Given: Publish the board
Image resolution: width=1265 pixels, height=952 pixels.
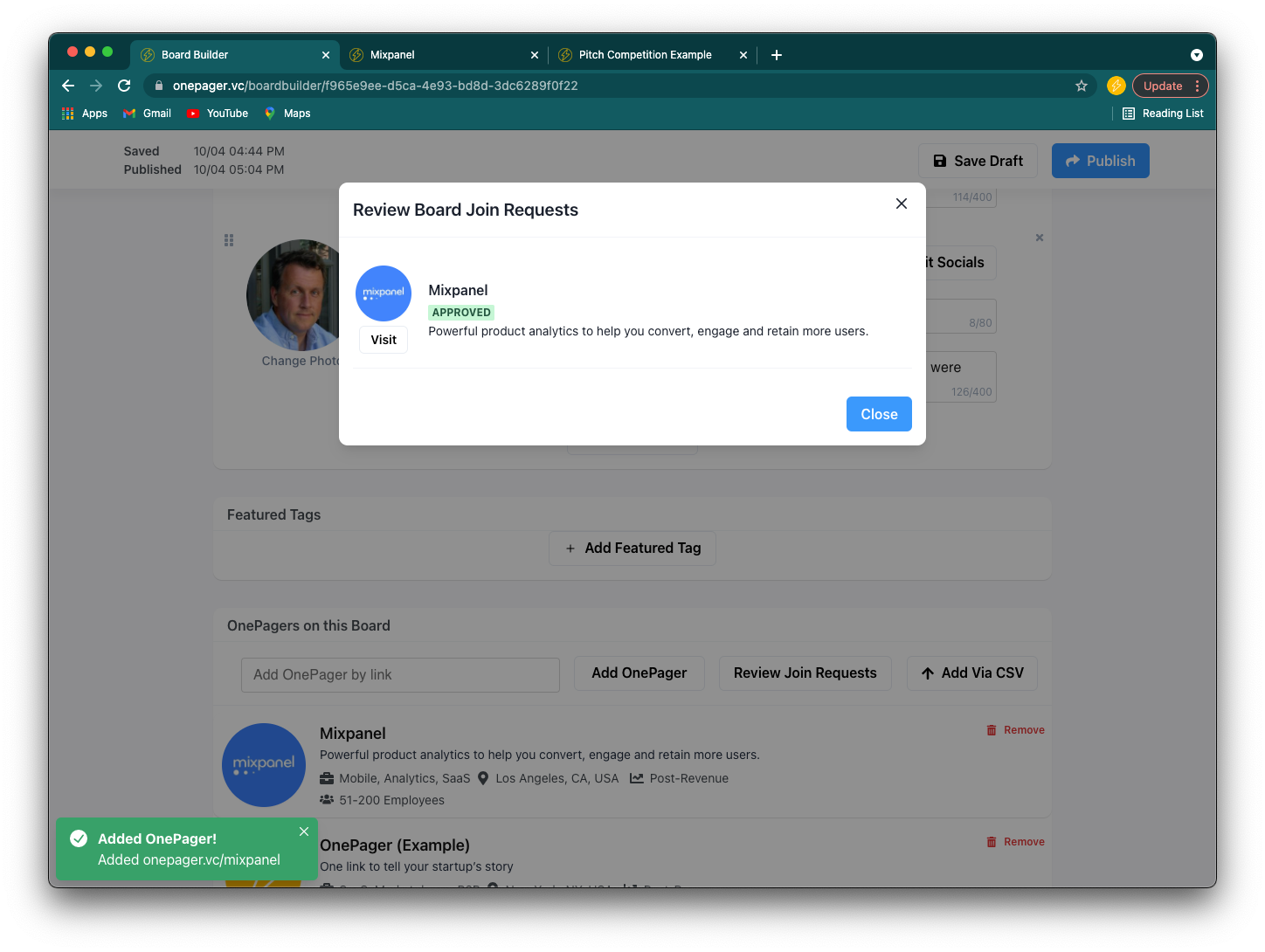Looking at the screenshot, I should pos(1101,161).
